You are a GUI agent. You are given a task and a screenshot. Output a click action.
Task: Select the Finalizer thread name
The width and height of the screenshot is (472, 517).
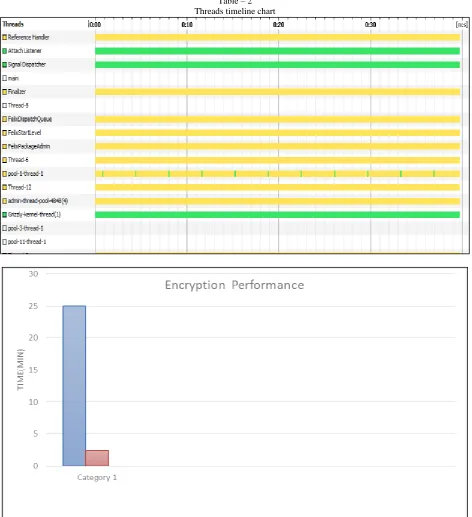17,92
